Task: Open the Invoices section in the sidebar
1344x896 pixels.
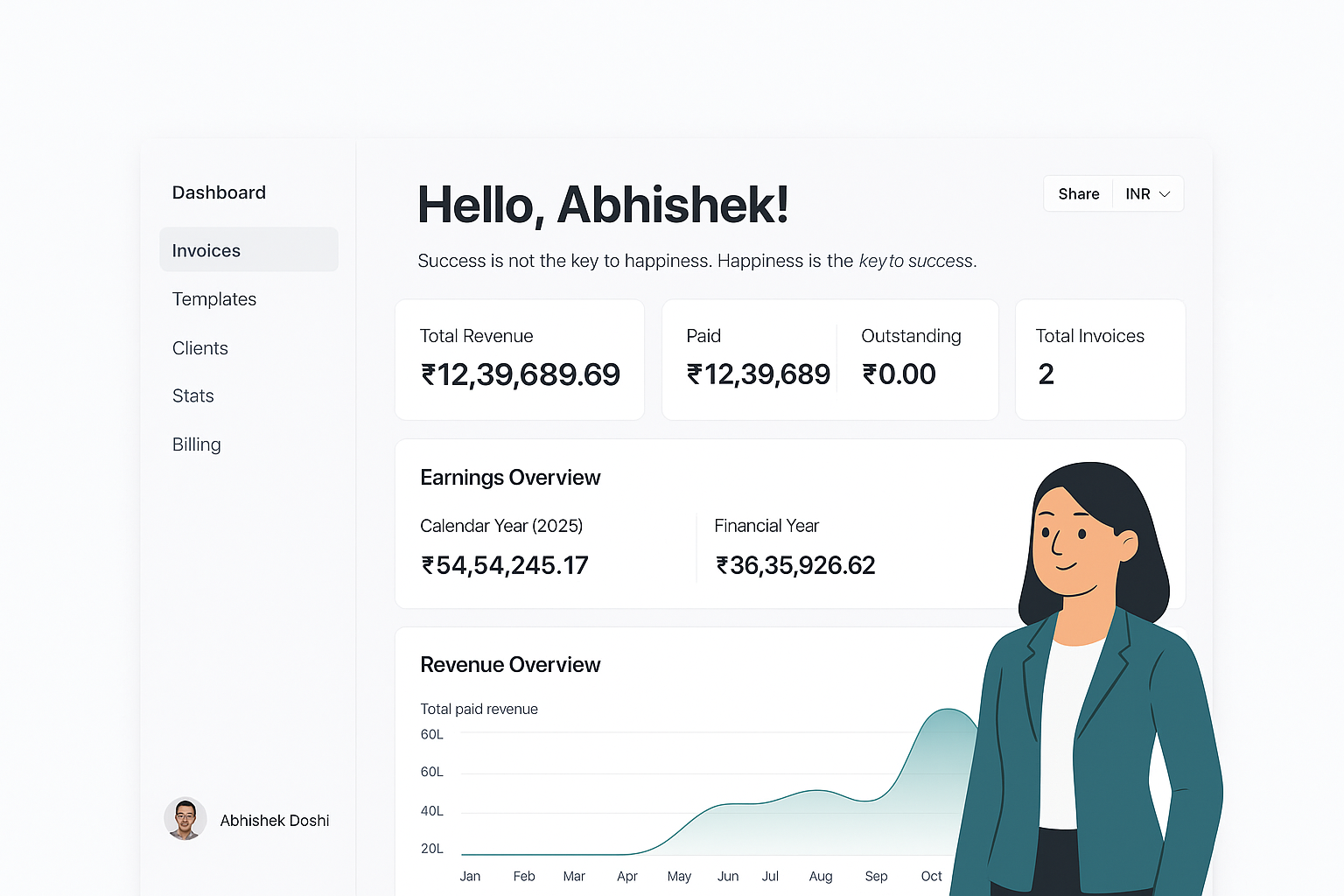Action: (206, 250)
